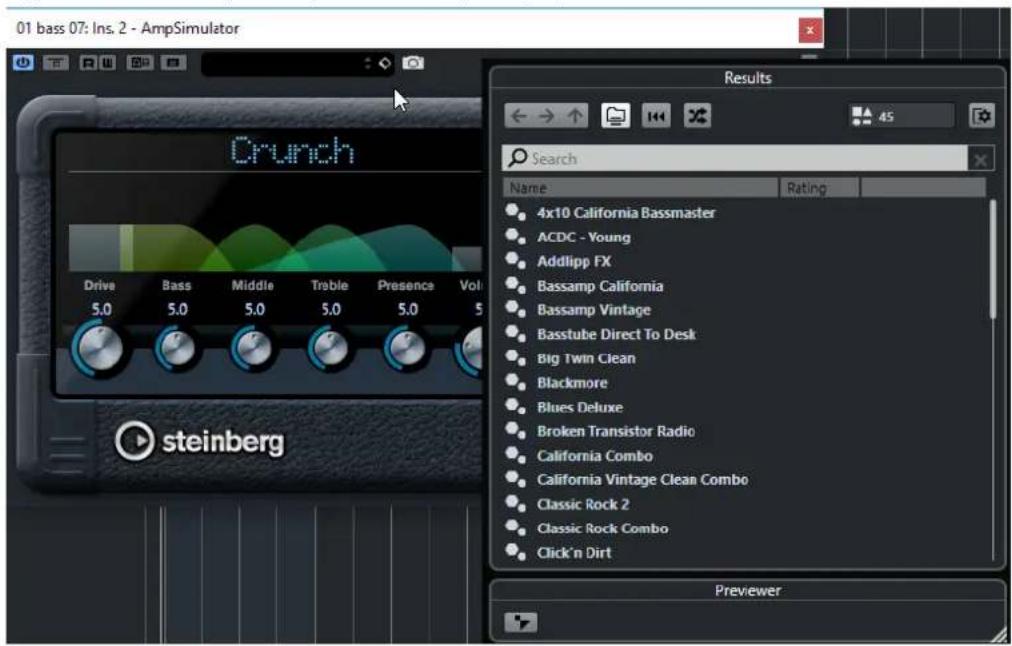This screenshot has height=646, width=1012.
Task: Click the preset up/down stepper arrows
Action: coord(368,63)
